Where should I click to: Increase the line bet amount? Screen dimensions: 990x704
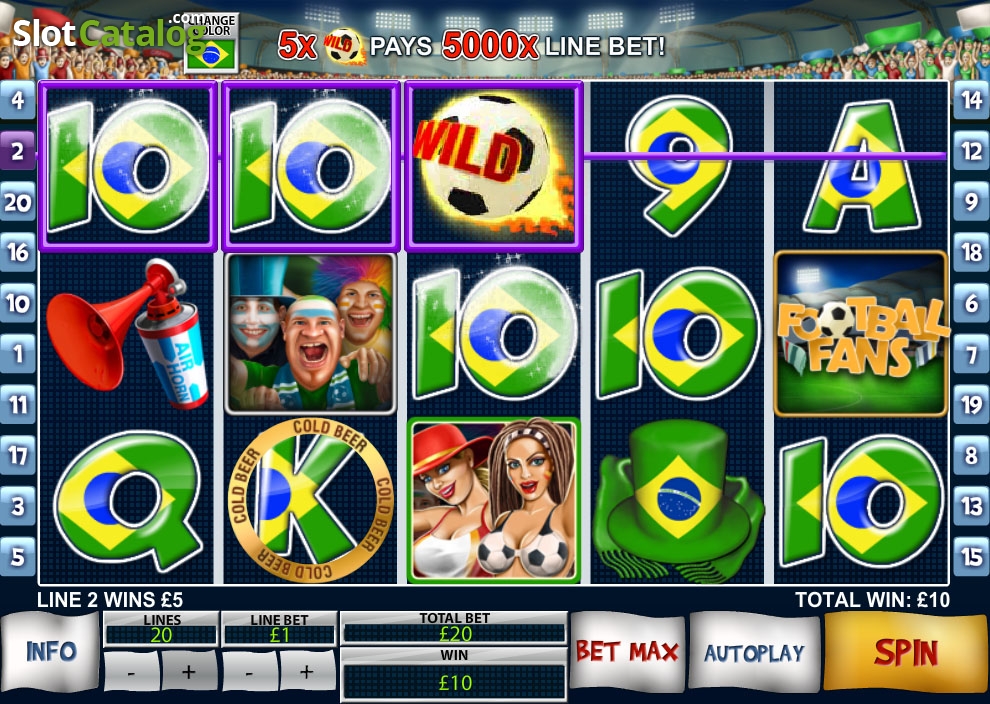pos(307,672)
